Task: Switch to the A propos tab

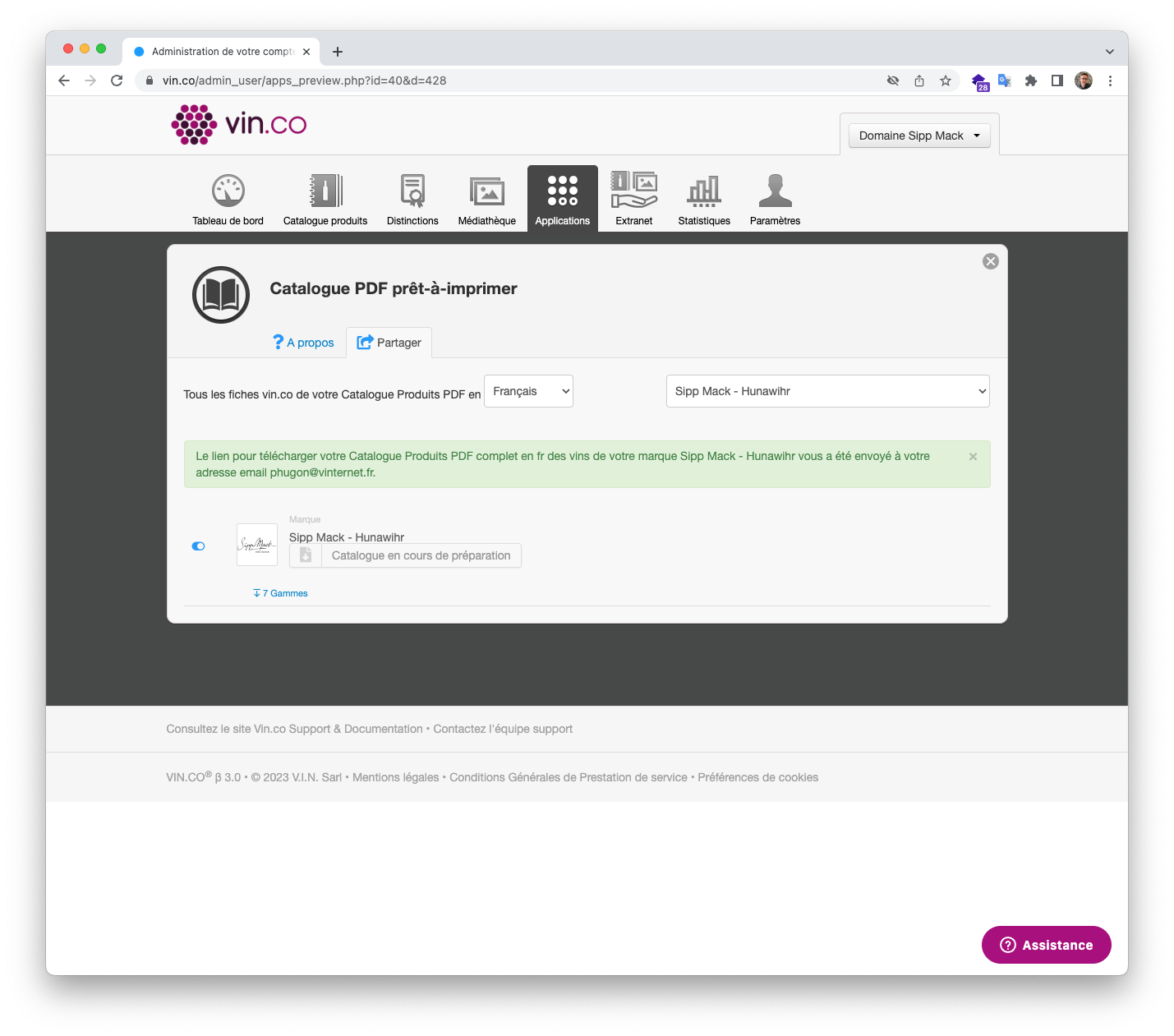Action: [303, 343]
